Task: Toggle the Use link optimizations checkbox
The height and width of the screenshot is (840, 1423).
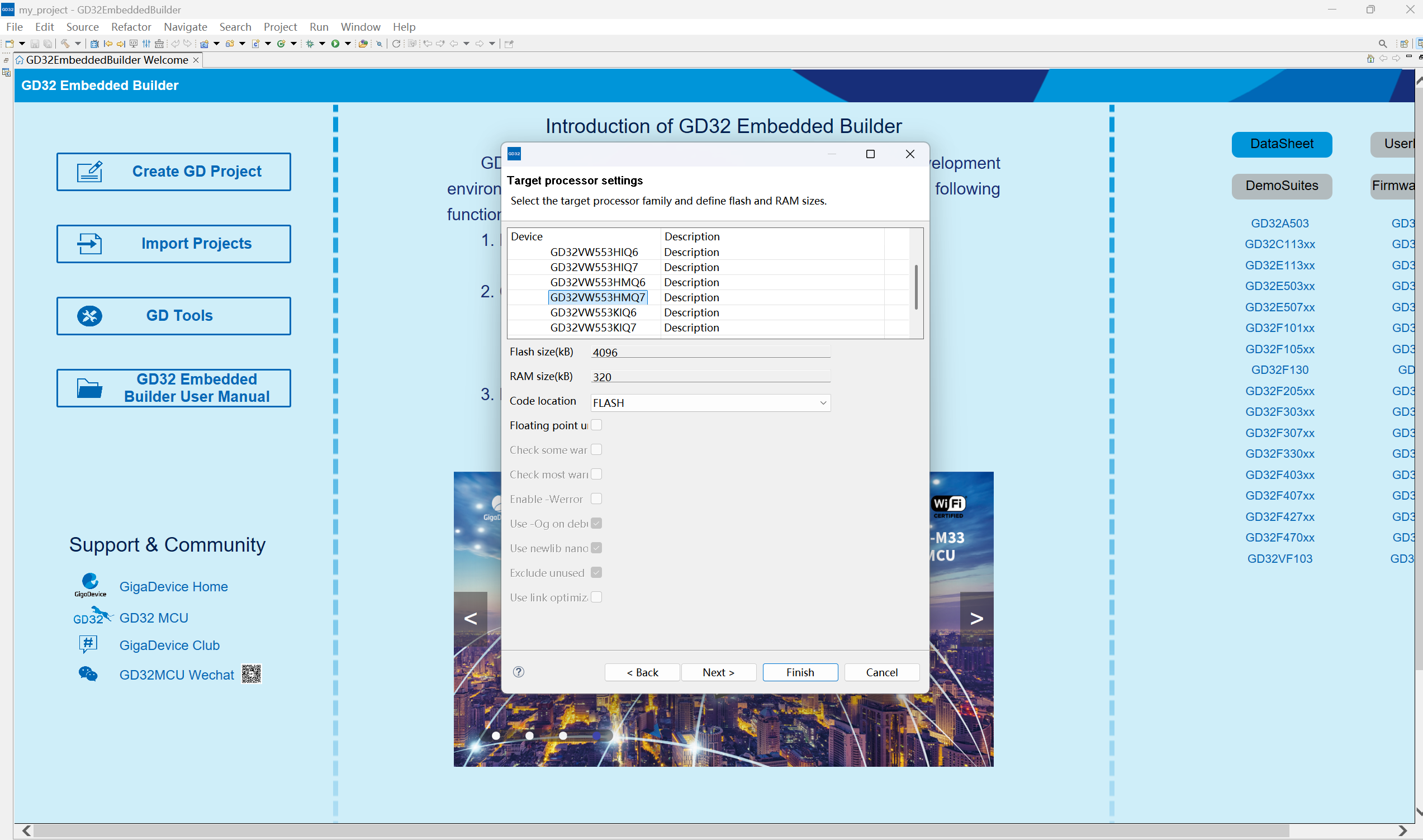Action: (x=596, y=597)
